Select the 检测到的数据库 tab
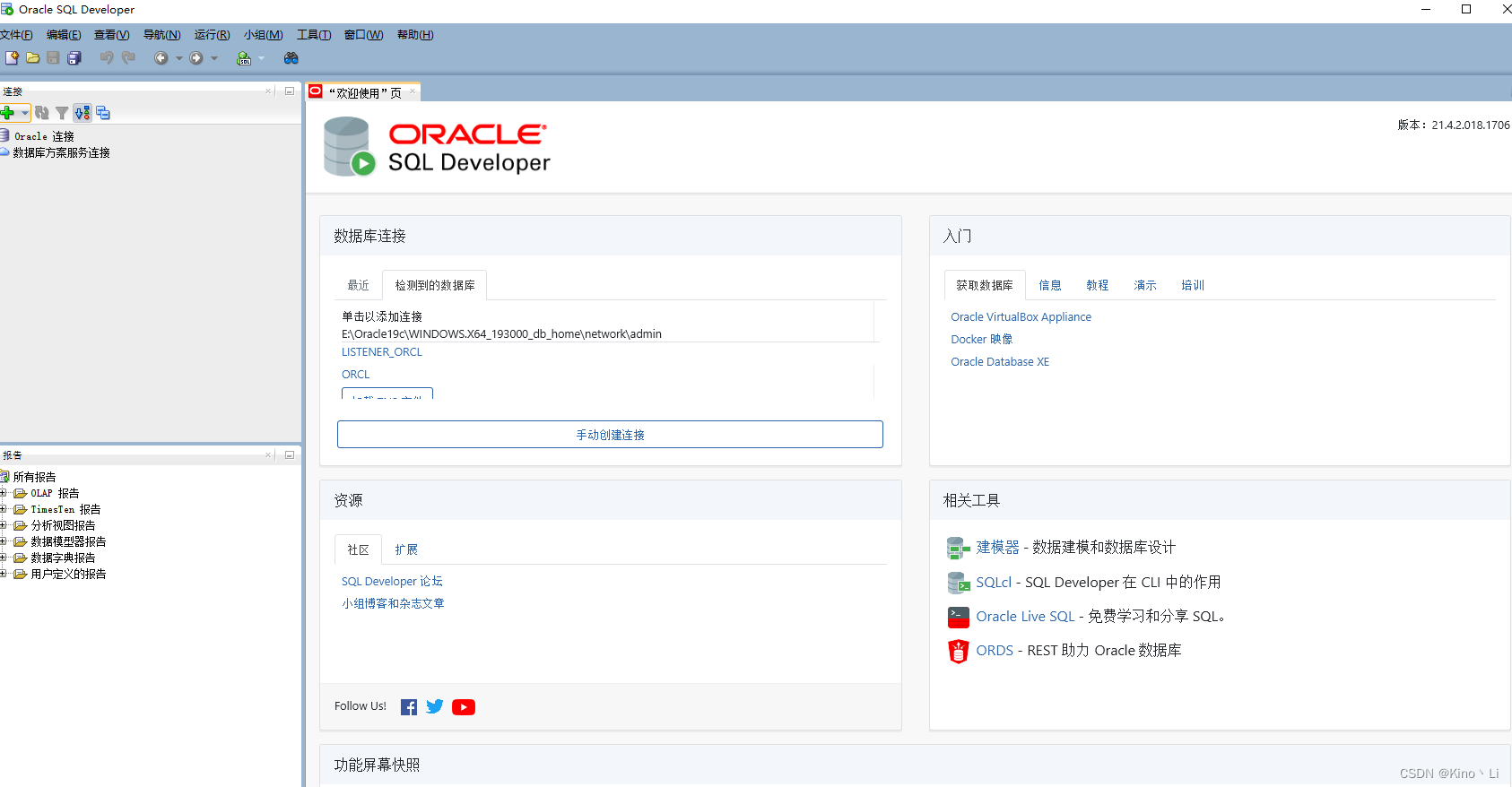 pyautogui.click(x=435, y=285)
